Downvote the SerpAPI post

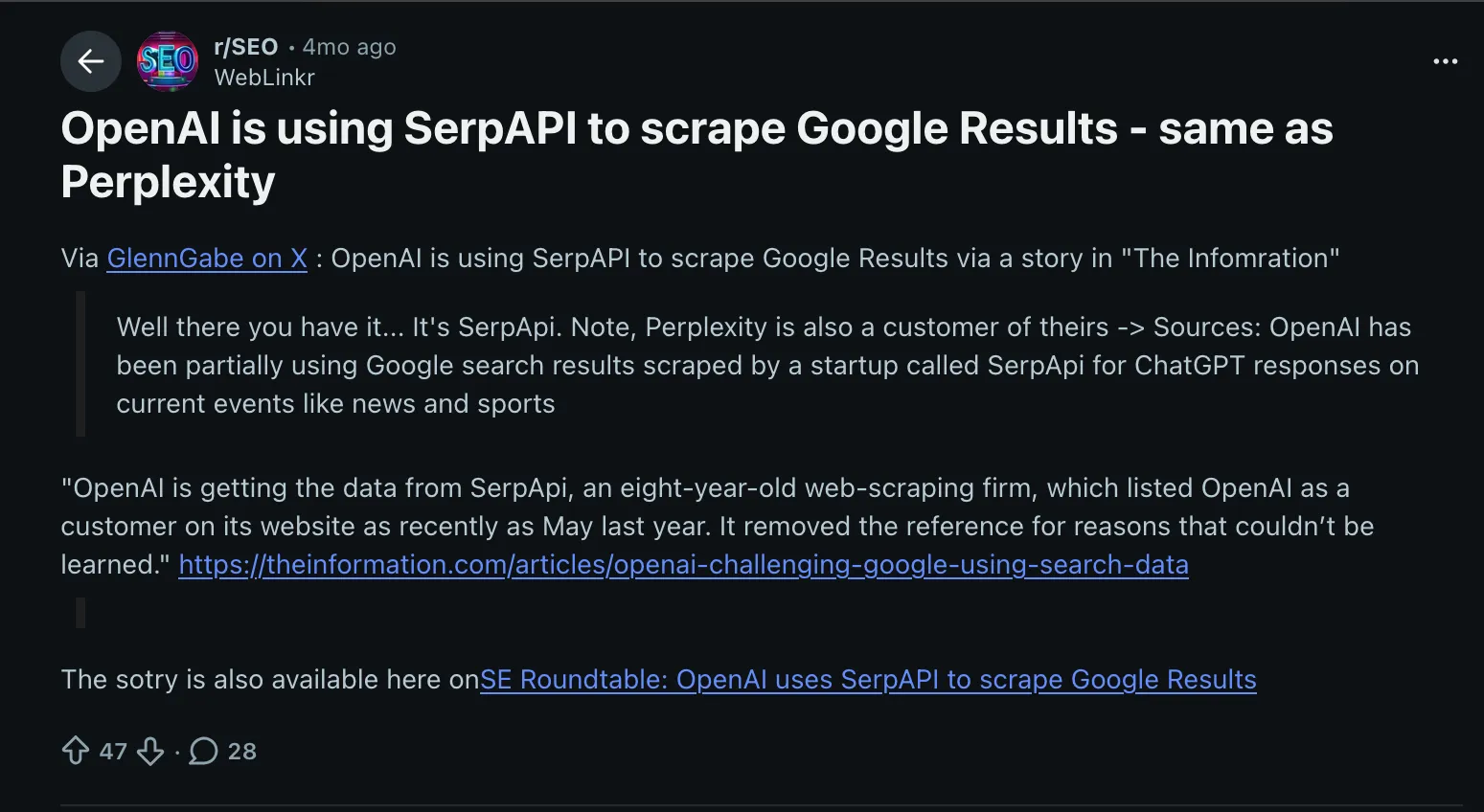[150, 751]
